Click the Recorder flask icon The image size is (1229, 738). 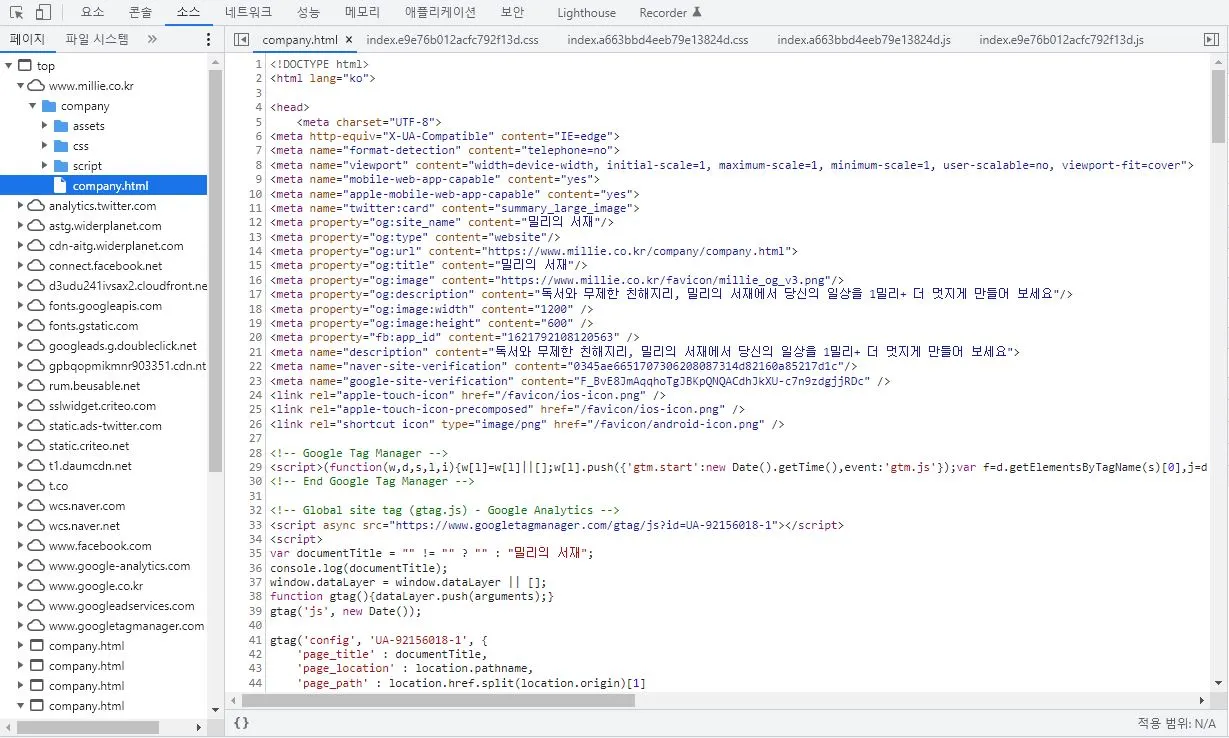click(697, 12)
